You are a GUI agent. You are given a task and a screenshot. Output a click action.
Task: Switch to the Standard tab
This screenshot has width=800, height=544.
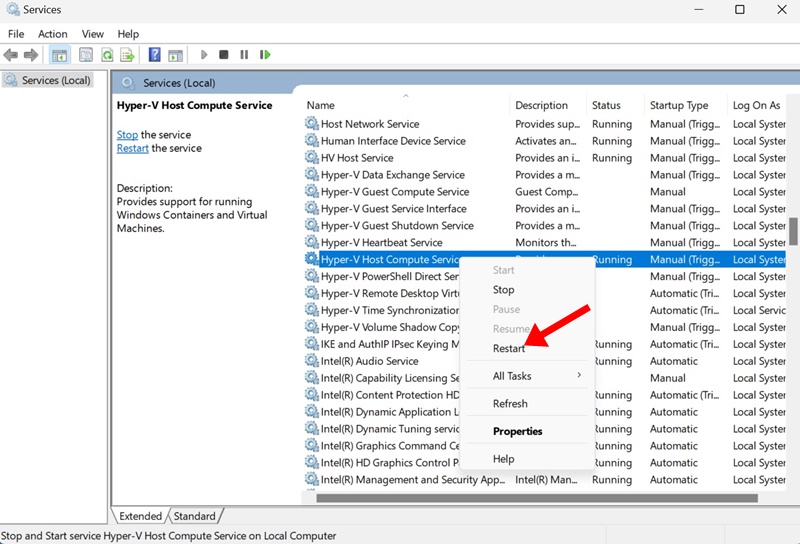click(194, 516)
